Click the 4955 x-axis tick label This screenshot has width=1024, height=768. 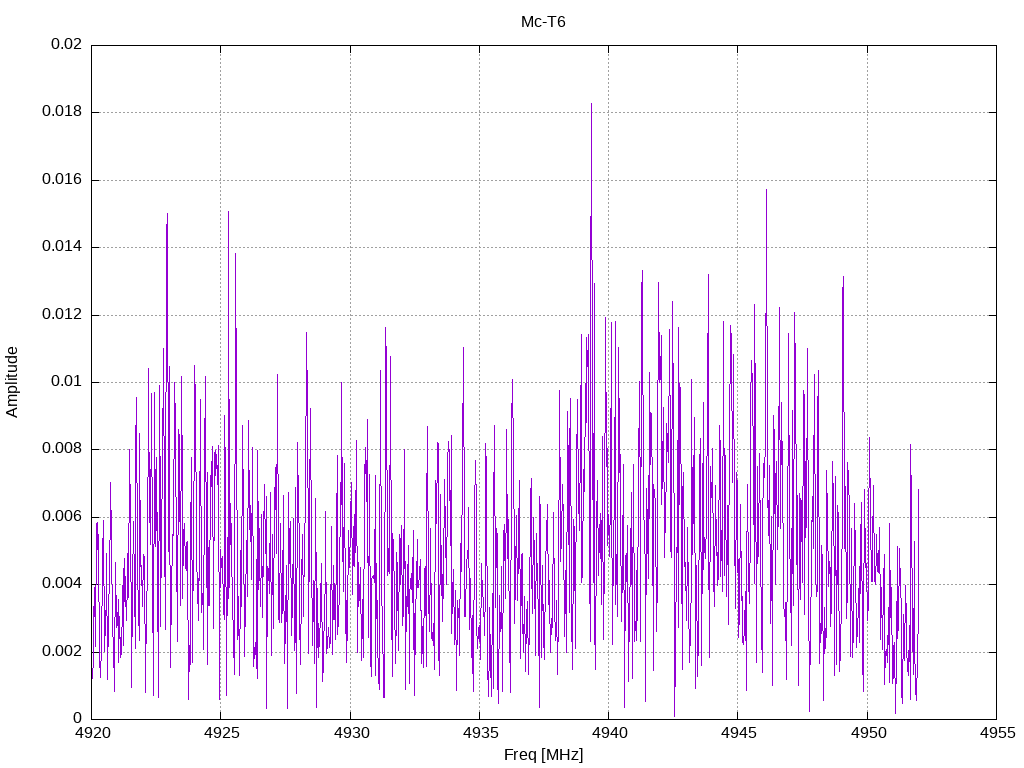998,733
